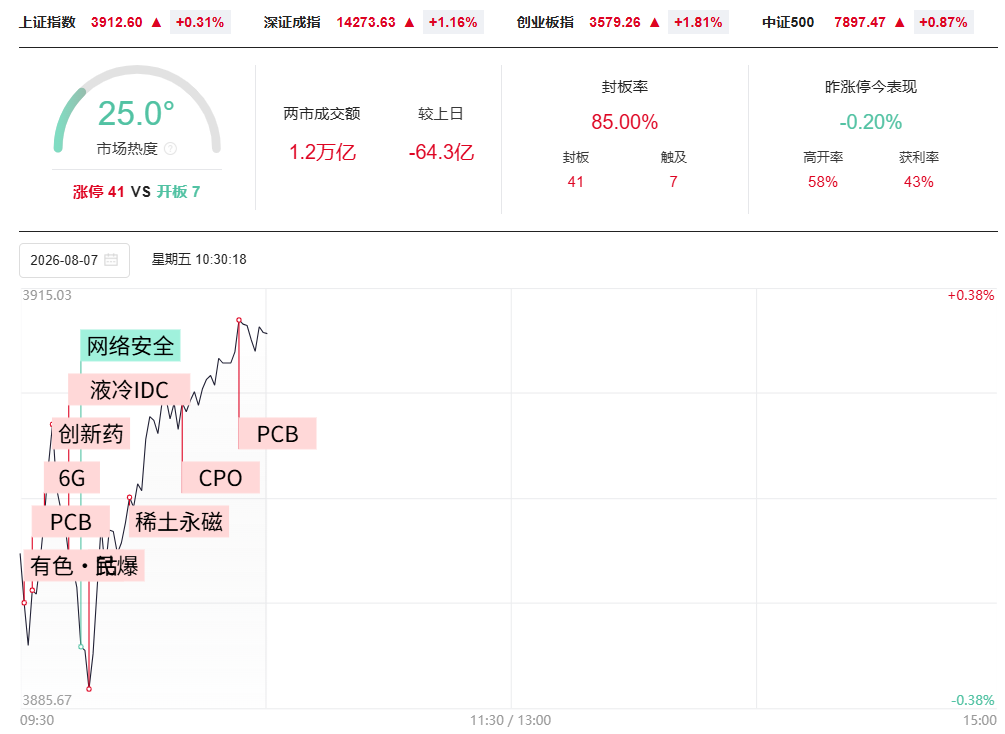This screenshot has height=734, width=1005.
Task: Open the calendar icon in the date field
Action: (111, 260)
